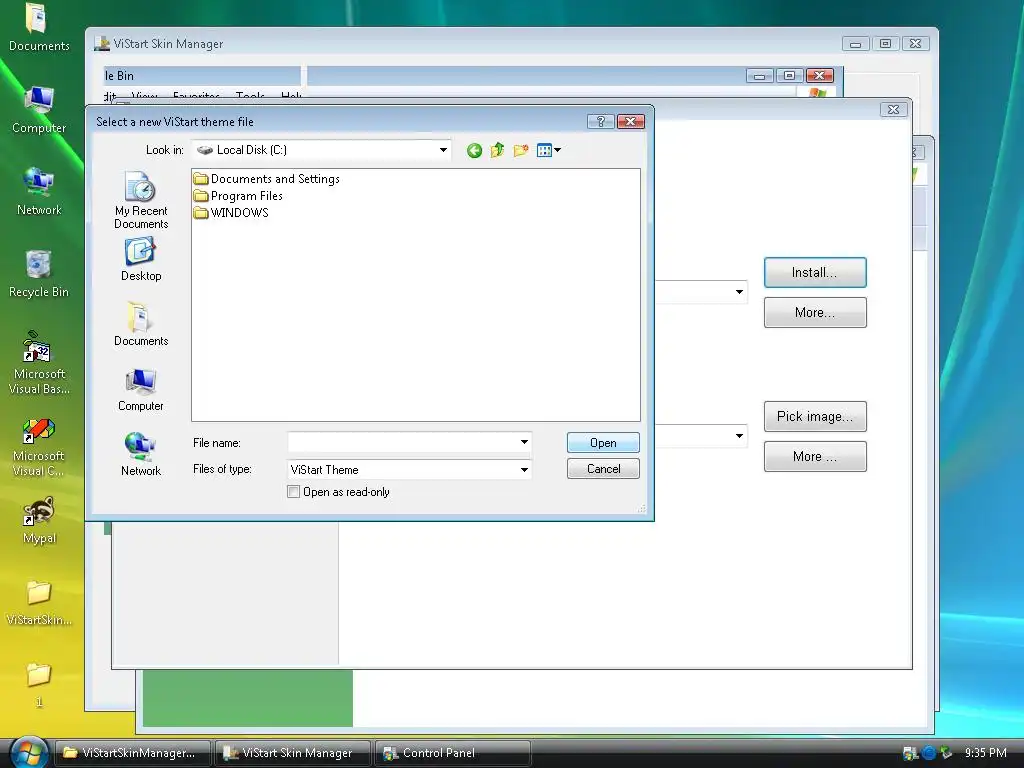Expand the File name dropdown arrow
1024x768 pixels.
[x=524, y=443]
